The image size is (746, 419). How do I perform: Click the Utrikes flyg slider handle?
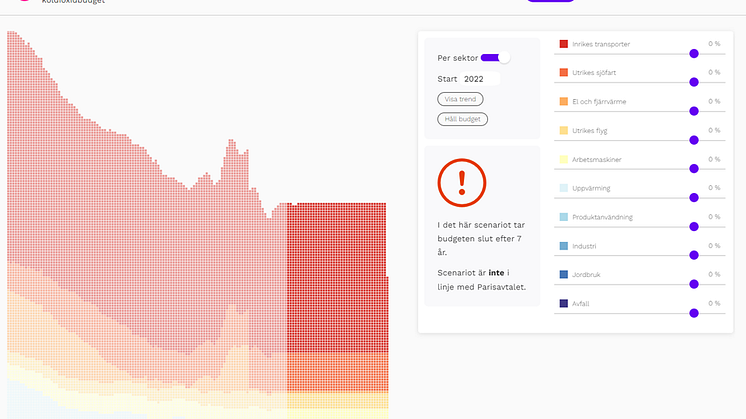pyautogui.click(x=694, y=140)
